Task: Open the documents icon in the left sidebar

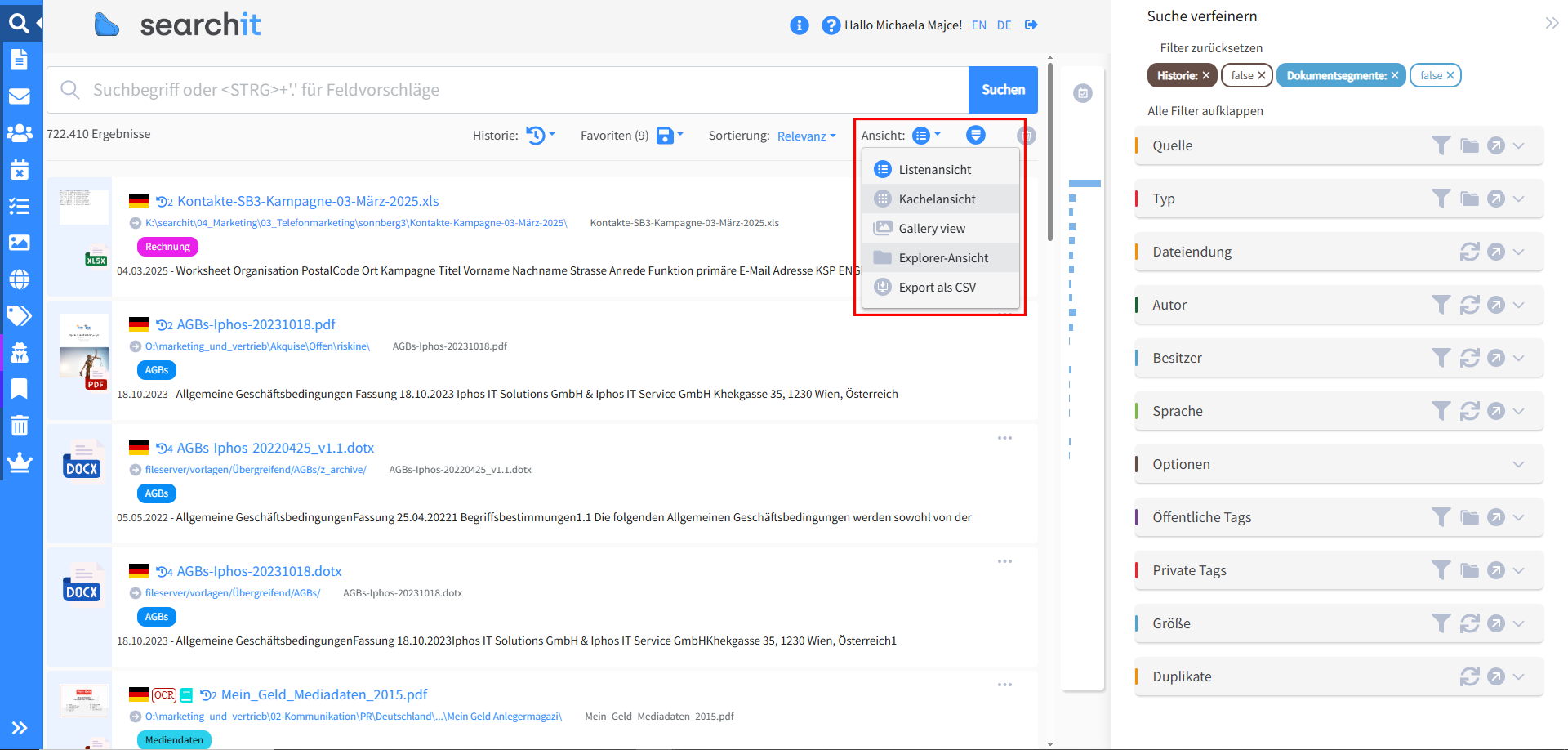Action: pos(19,60)
